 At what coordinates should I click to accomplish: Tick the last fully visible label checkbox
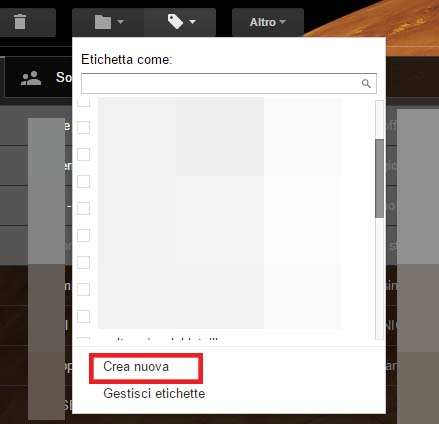coord(83,316)
